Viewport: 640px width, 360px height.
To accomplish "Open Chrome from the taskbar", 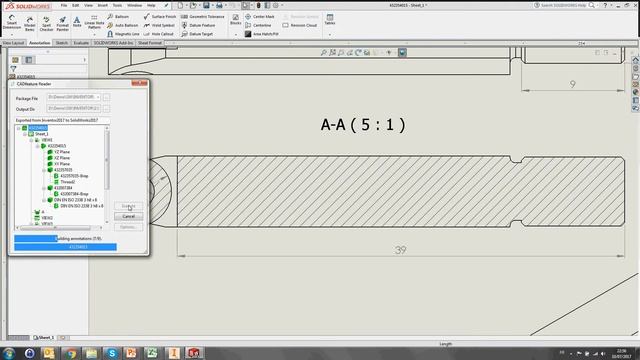I will point(71,353).
